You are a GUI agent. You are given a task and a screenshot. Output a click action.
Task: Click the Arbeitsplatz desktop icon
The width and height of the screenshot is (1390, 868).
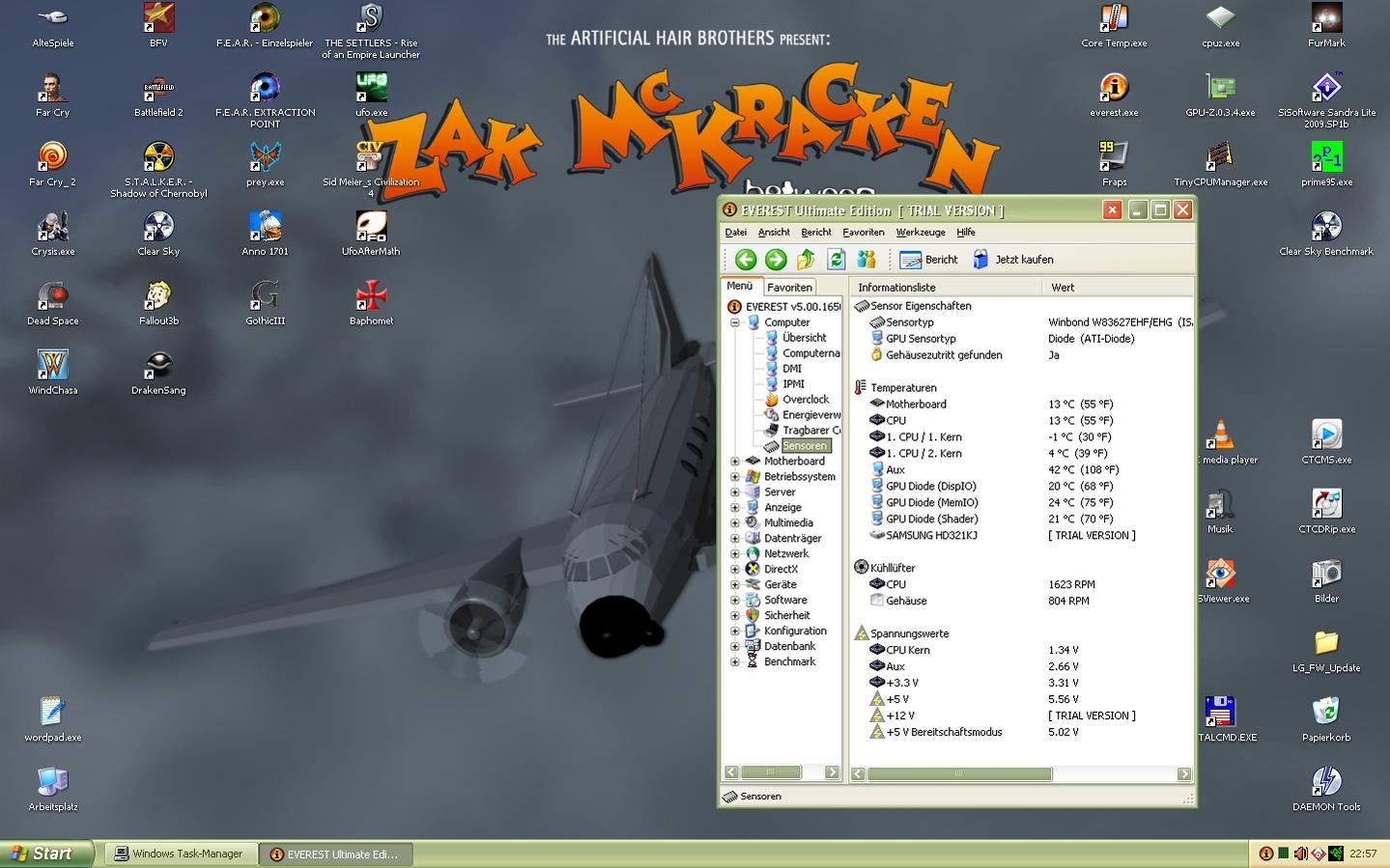[x=52, y=790]
